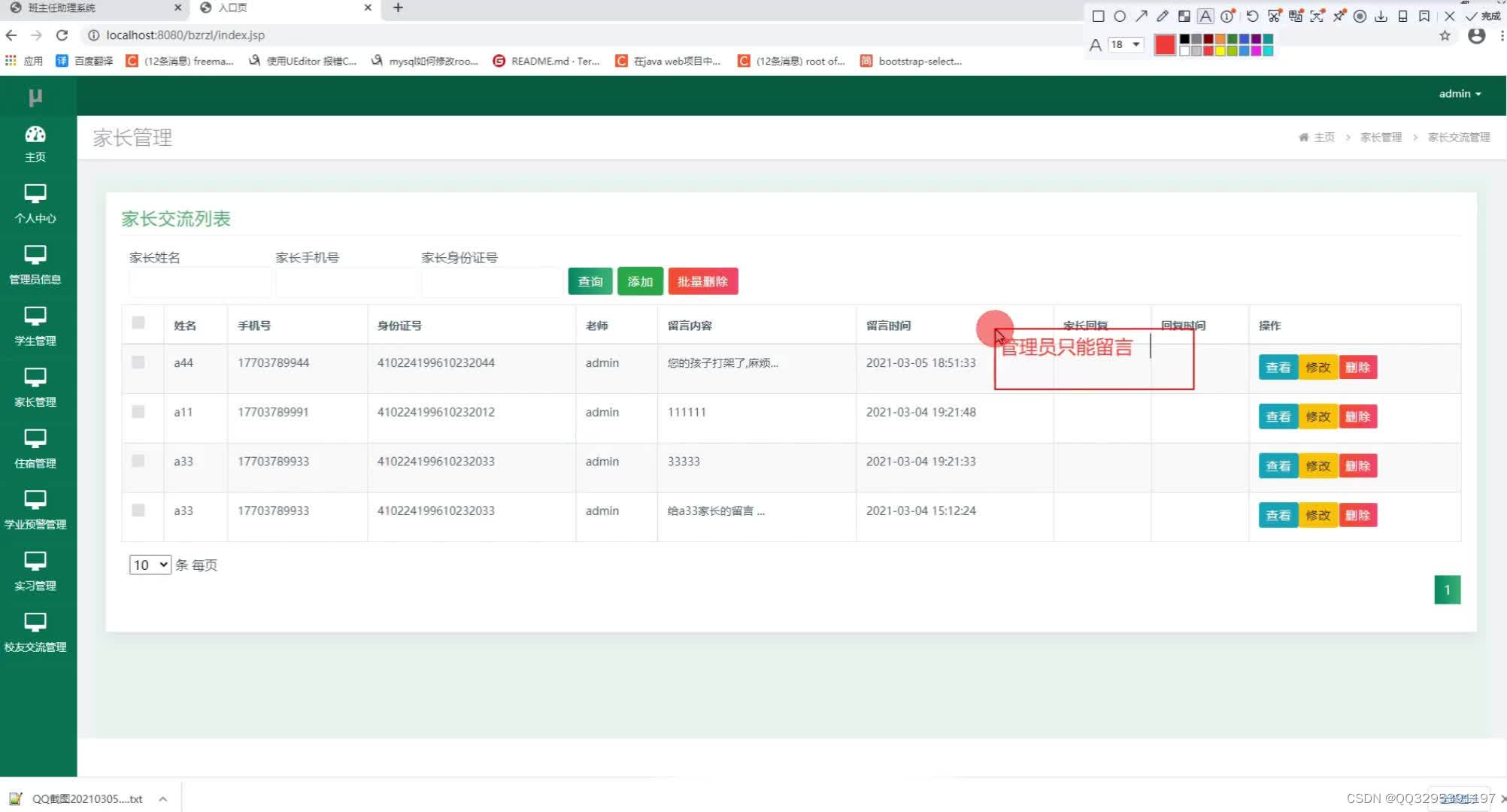The image size is (1507, 812).
Task: Select the text annotation tool
Action: click(x=1205, y=16)
